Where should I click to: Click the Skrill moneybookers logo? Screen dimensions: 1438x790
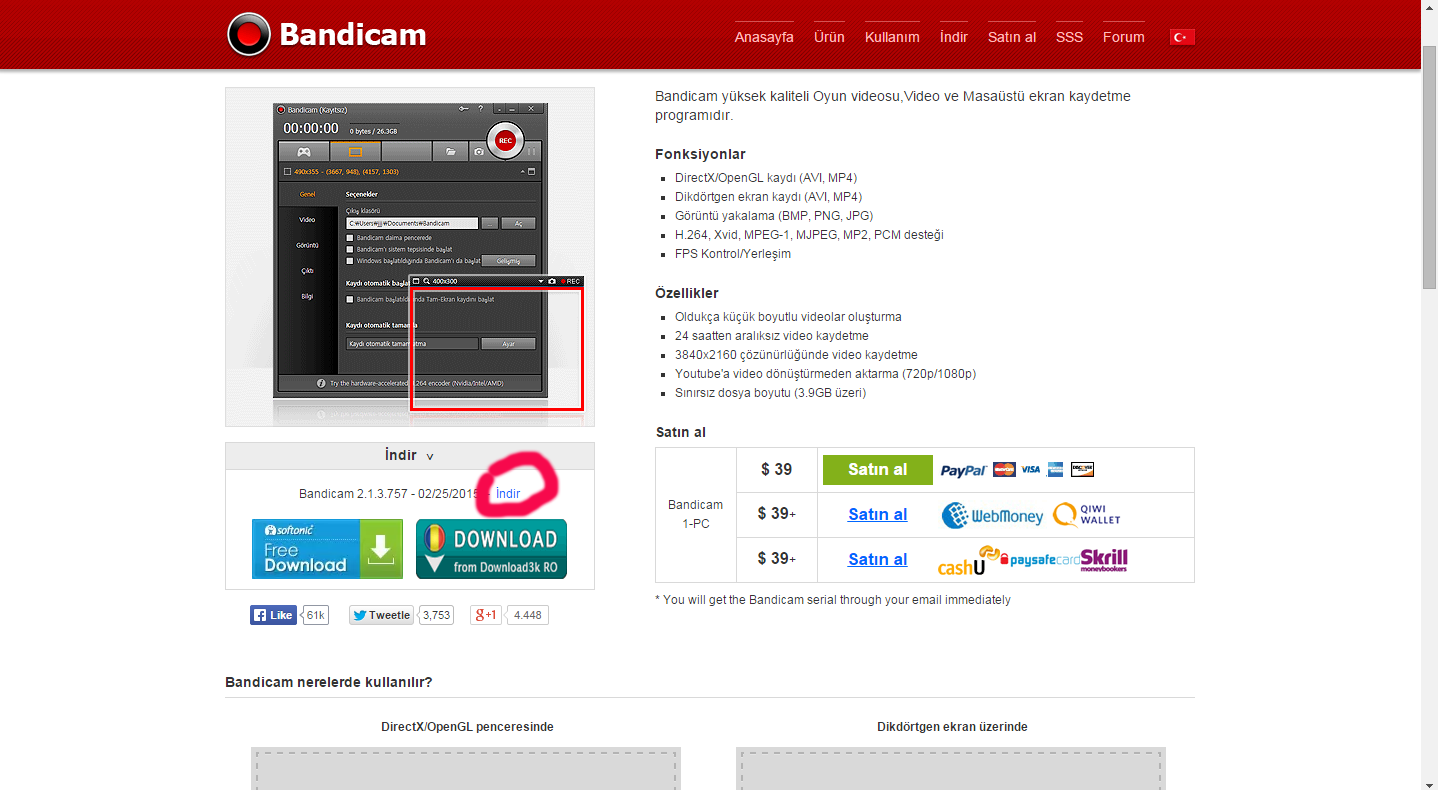tap(1104, 559)
